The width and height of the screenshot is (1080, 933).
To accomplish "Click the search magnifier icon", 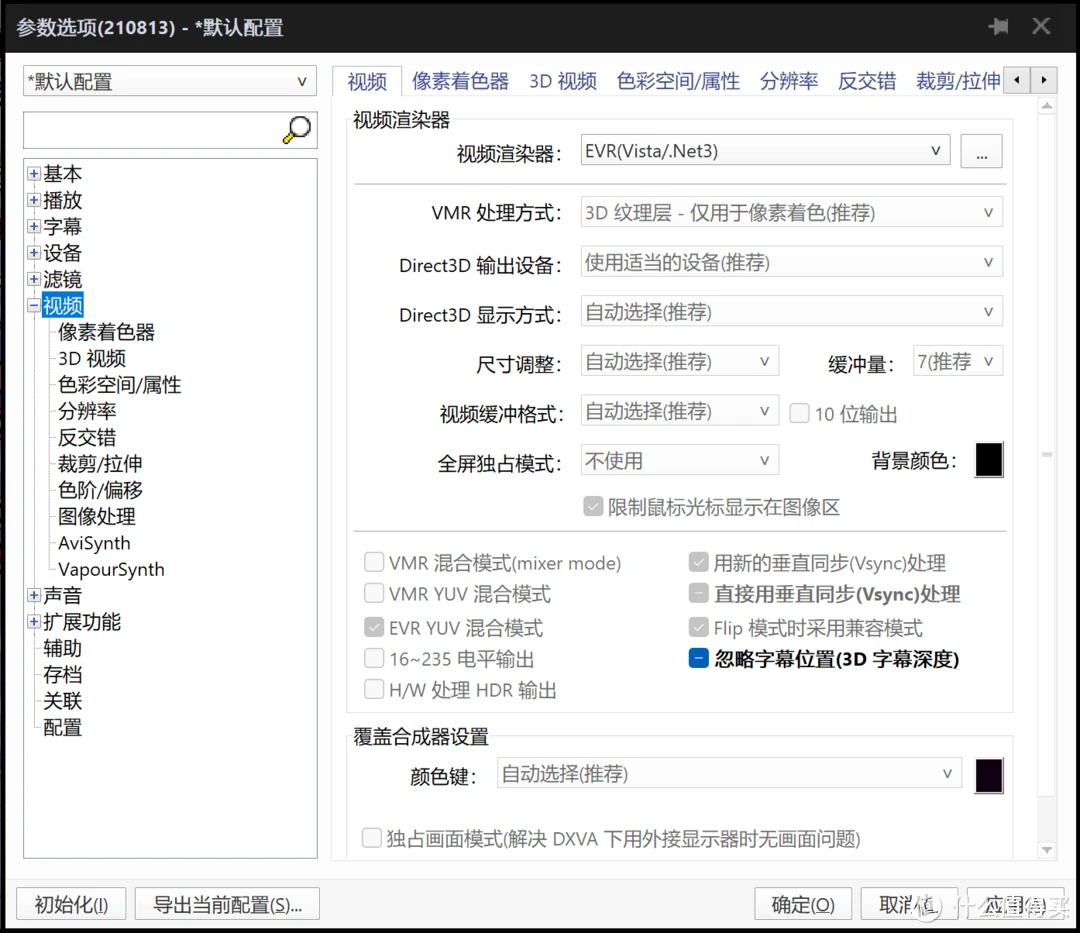I will 297,129.
